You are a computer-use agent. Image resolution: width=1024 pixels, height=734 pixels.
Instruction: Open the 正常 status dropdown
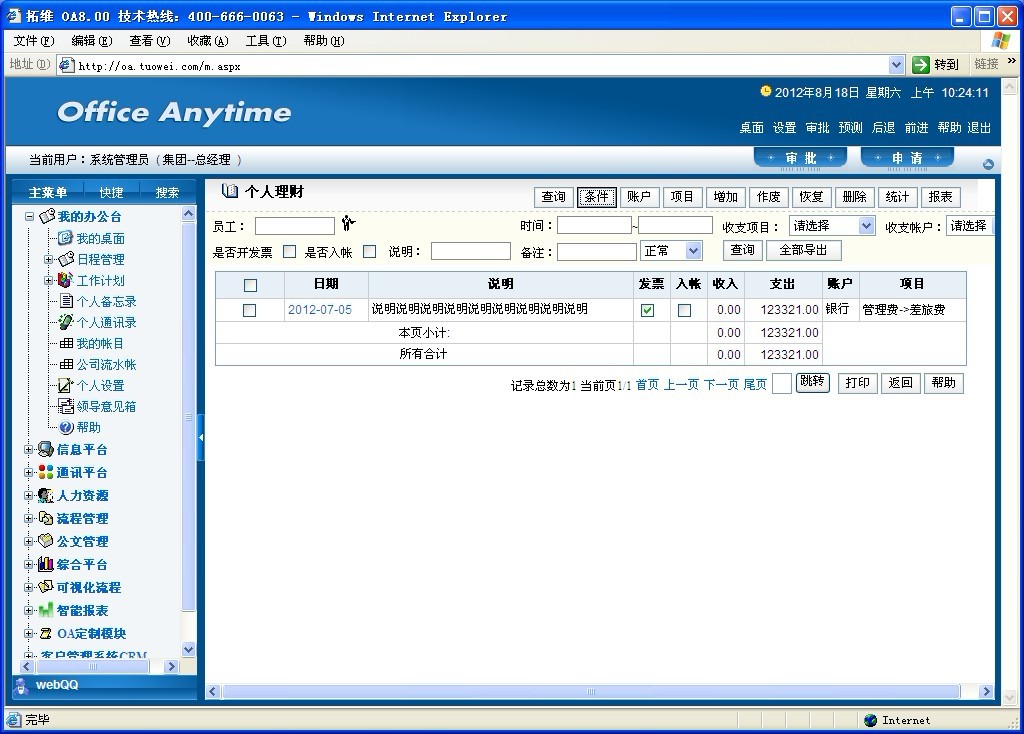pyautogui.click(x=671, y=251)
